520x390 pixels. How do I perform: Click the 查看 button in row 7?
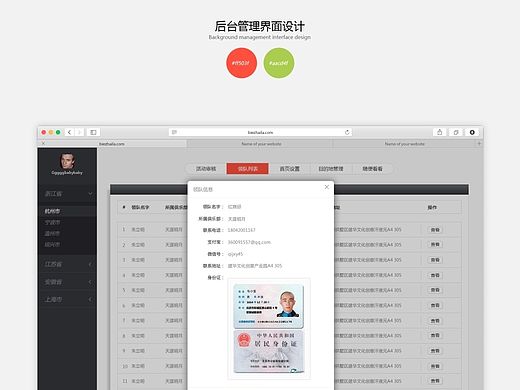click(435, 321)
